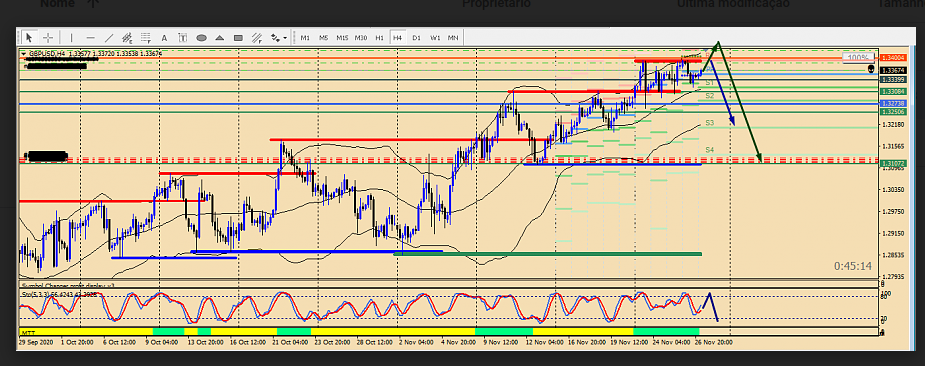Select the Trendline drawing tool
This screenshot has width=925, height=366.
pos(109,38)
